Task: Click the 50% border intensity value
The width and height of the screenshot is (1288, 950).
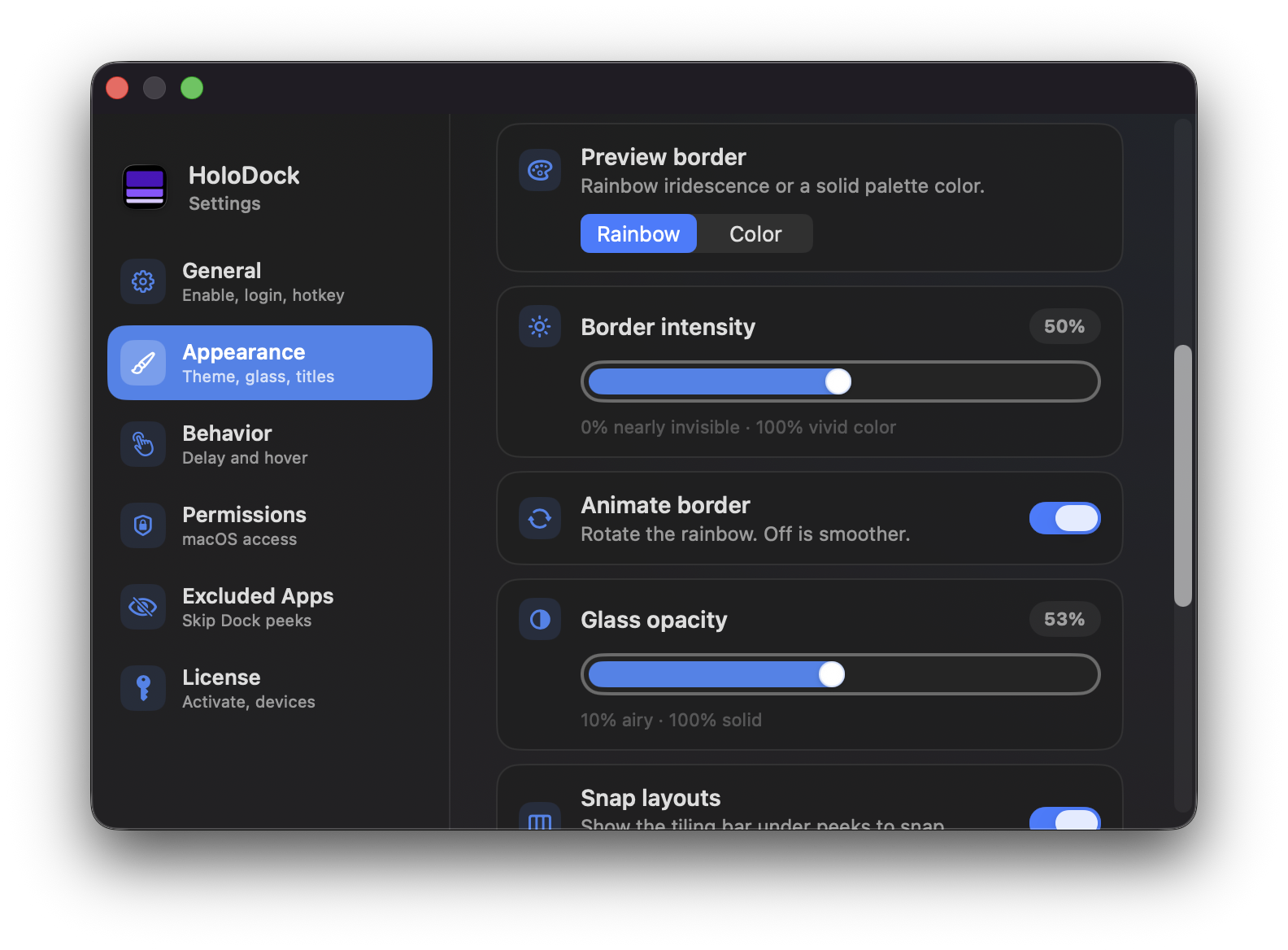Action: tap(1064, 326)
